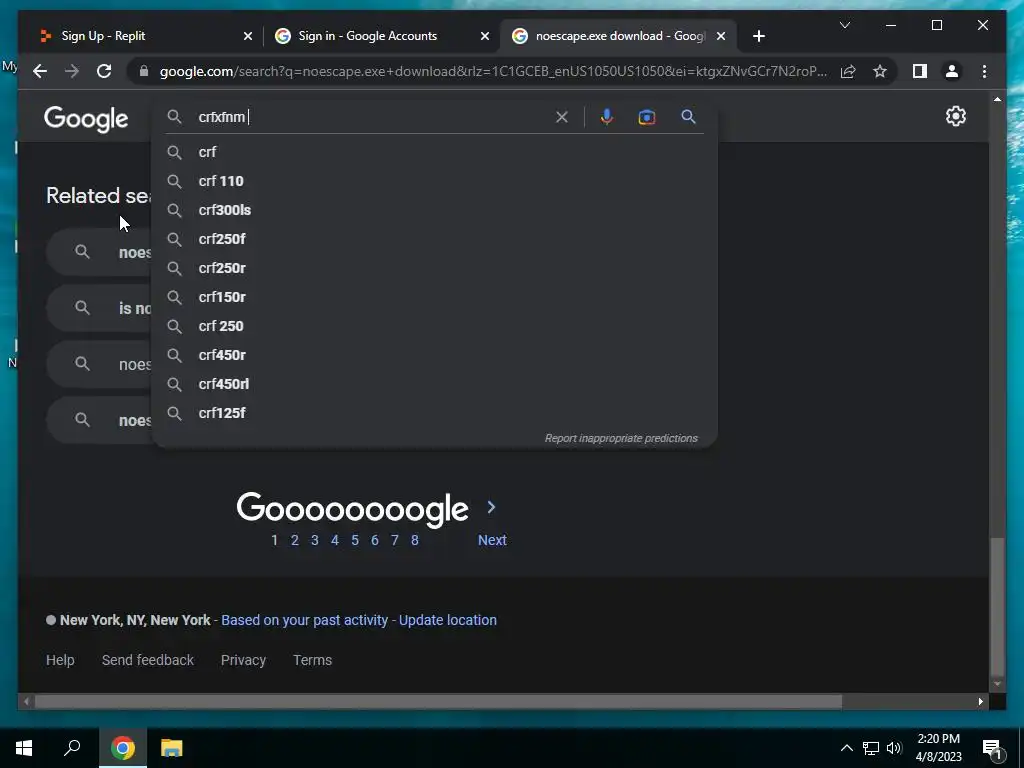Pick the 'crf150r' suggestion
This screenshot has width=1024, height=768.
(434, 297)
